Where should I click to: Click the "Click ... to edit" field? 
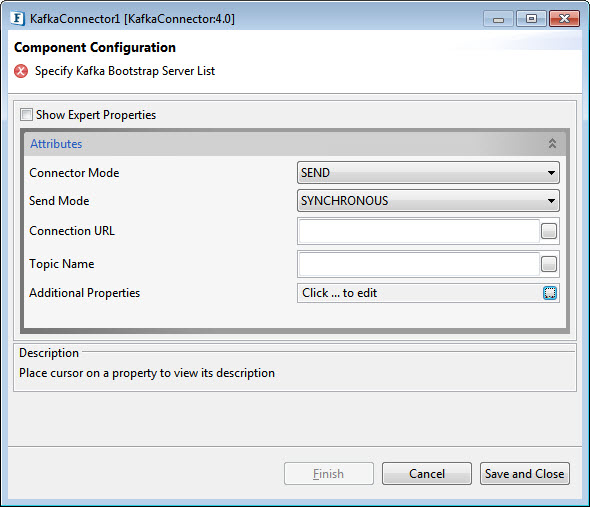pyautogui.click(x=419, y=293)
